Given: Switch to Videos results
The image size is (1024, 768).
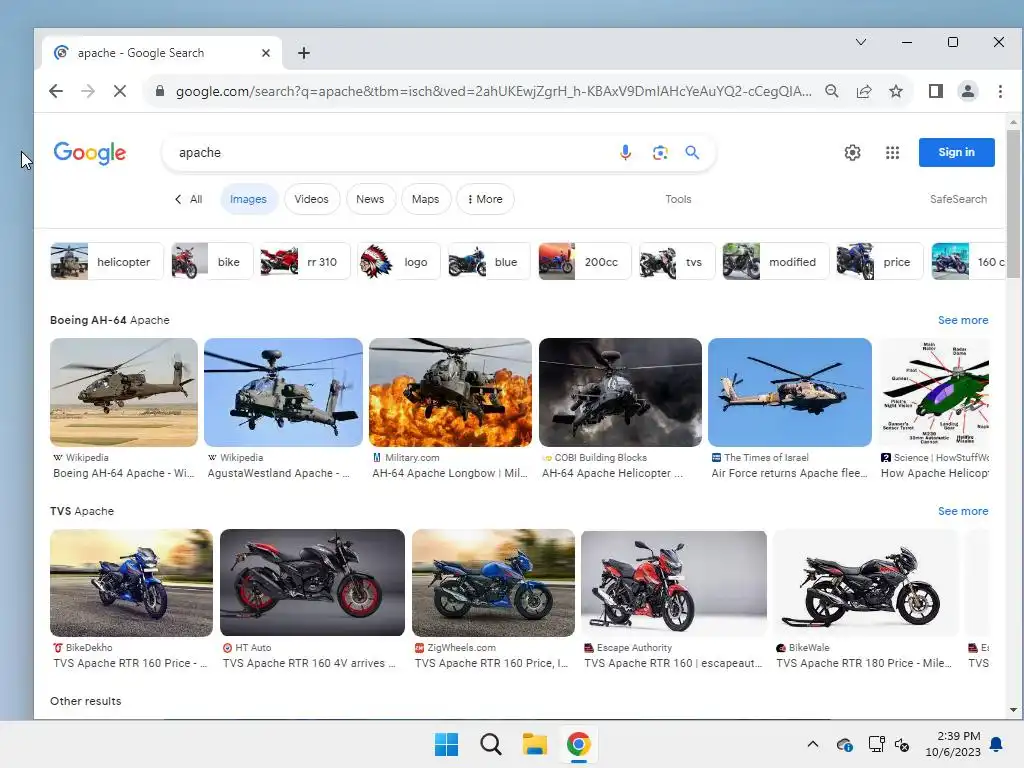Looking at the screenshot, I should [x=312, y=199].
